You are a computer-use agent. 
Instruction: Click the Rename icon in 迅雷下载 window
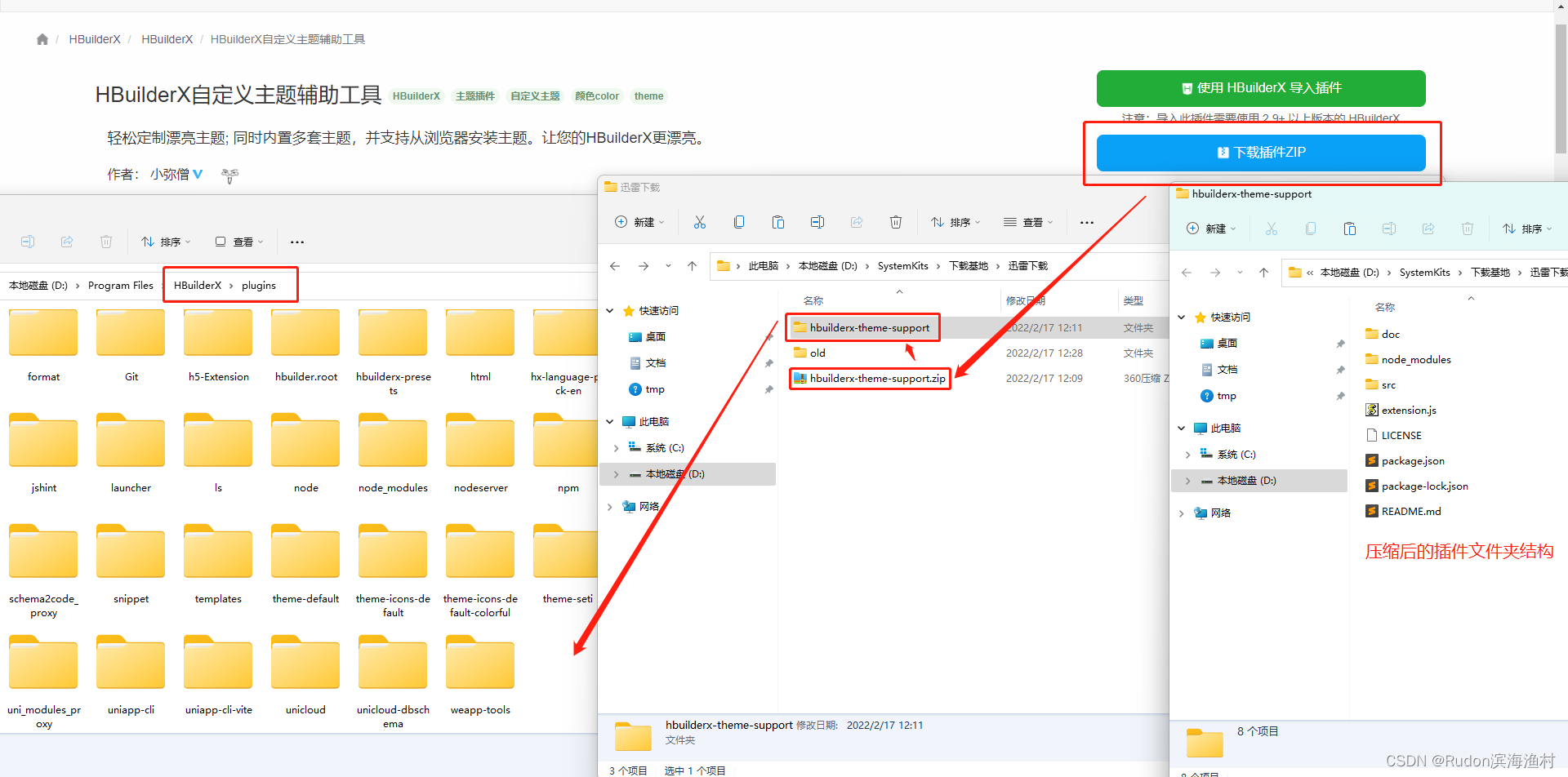tap(817, 222)
